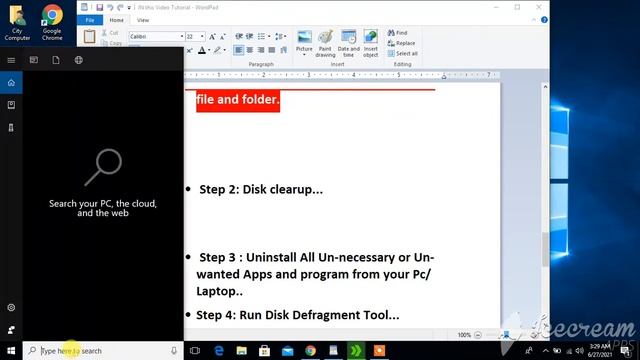Screen dimensions: 640x360
Task: Click the Save icon in WordPad title bar
Action: [100, 7]
